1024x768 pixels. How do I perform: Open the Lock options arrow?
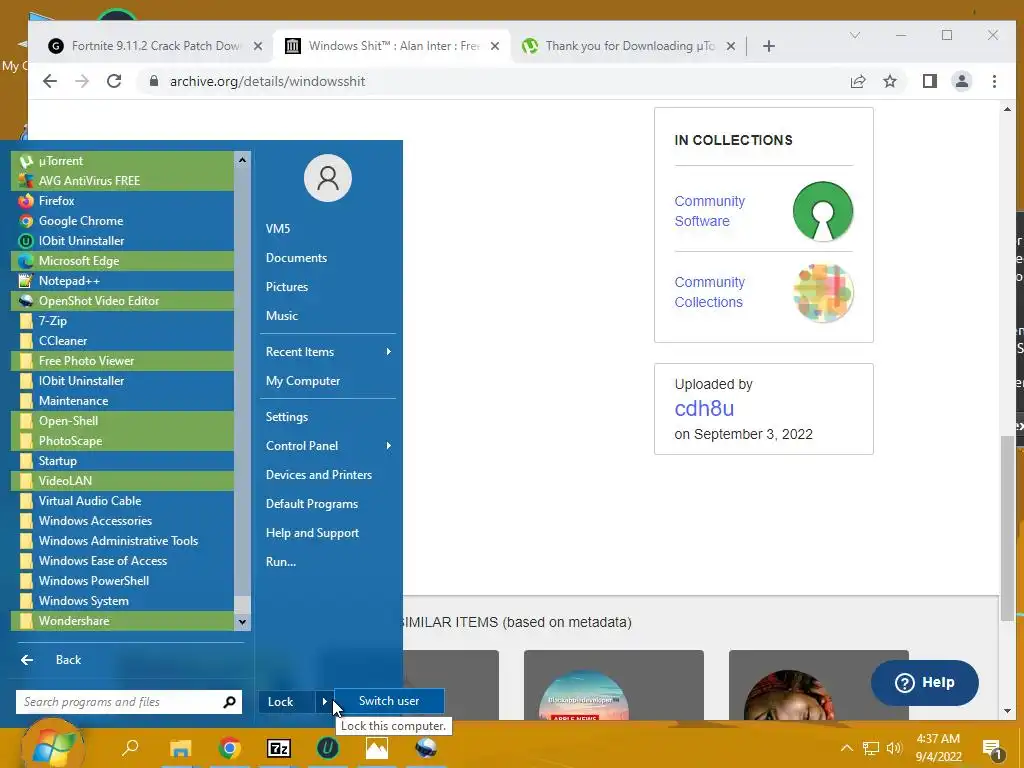pyautogui.click(x=325, y=702)
